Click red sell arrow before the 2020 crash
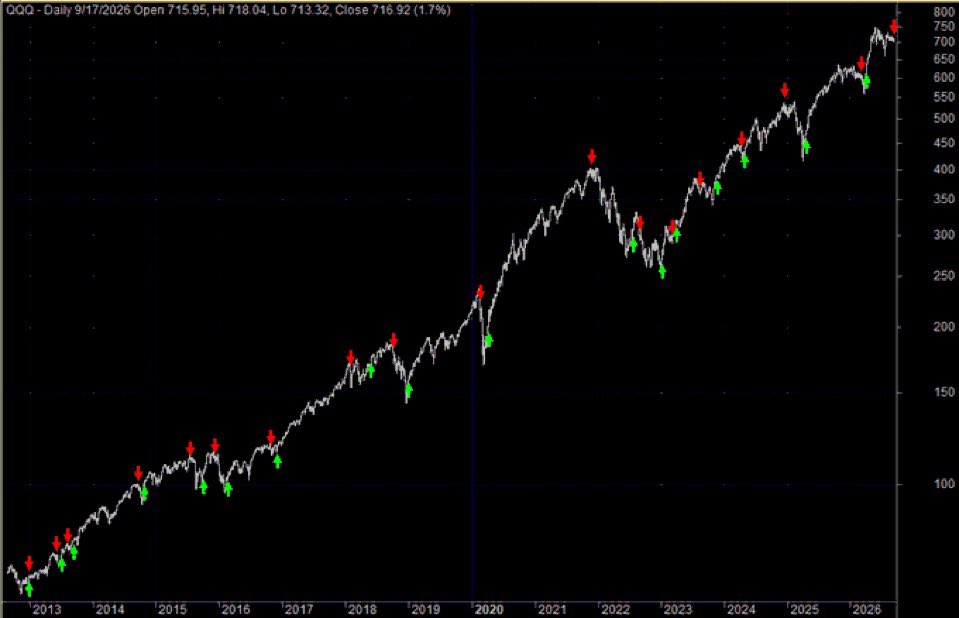The height and width of the screenshot is (618, 959). (x=480, y=292)
